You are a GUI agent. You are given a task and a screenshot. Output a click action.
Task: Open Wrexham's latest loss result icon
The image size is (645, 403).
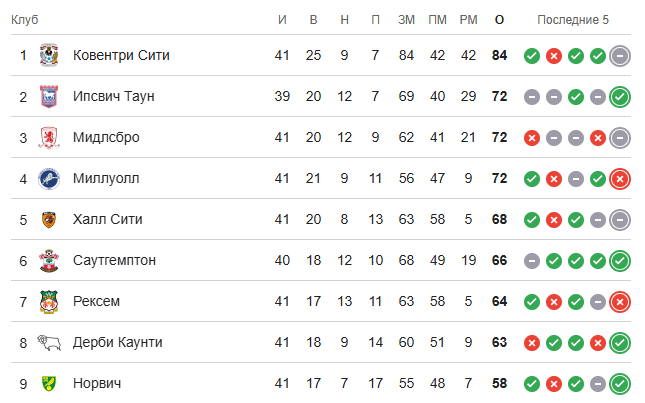click(620, 302)
